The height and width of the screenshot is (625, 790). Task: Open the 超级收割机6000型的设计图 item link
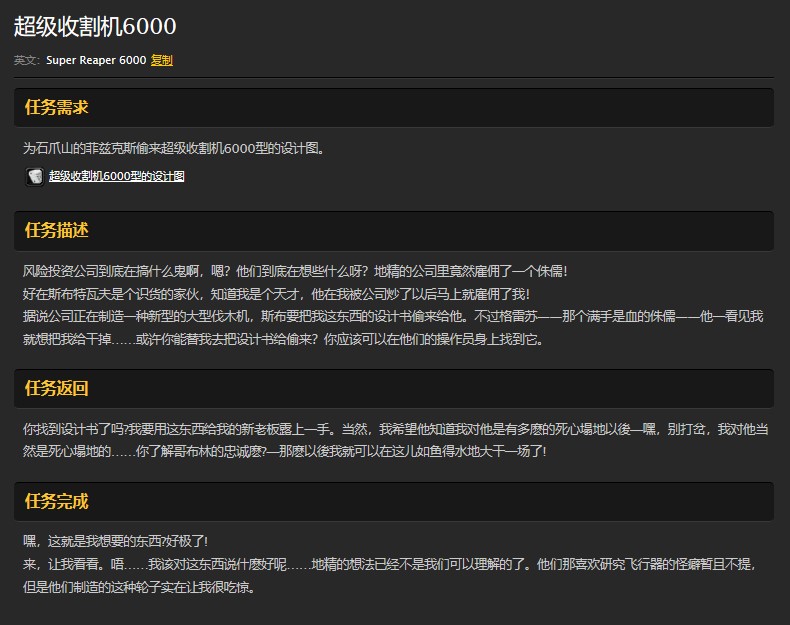[x=116, y=176]
